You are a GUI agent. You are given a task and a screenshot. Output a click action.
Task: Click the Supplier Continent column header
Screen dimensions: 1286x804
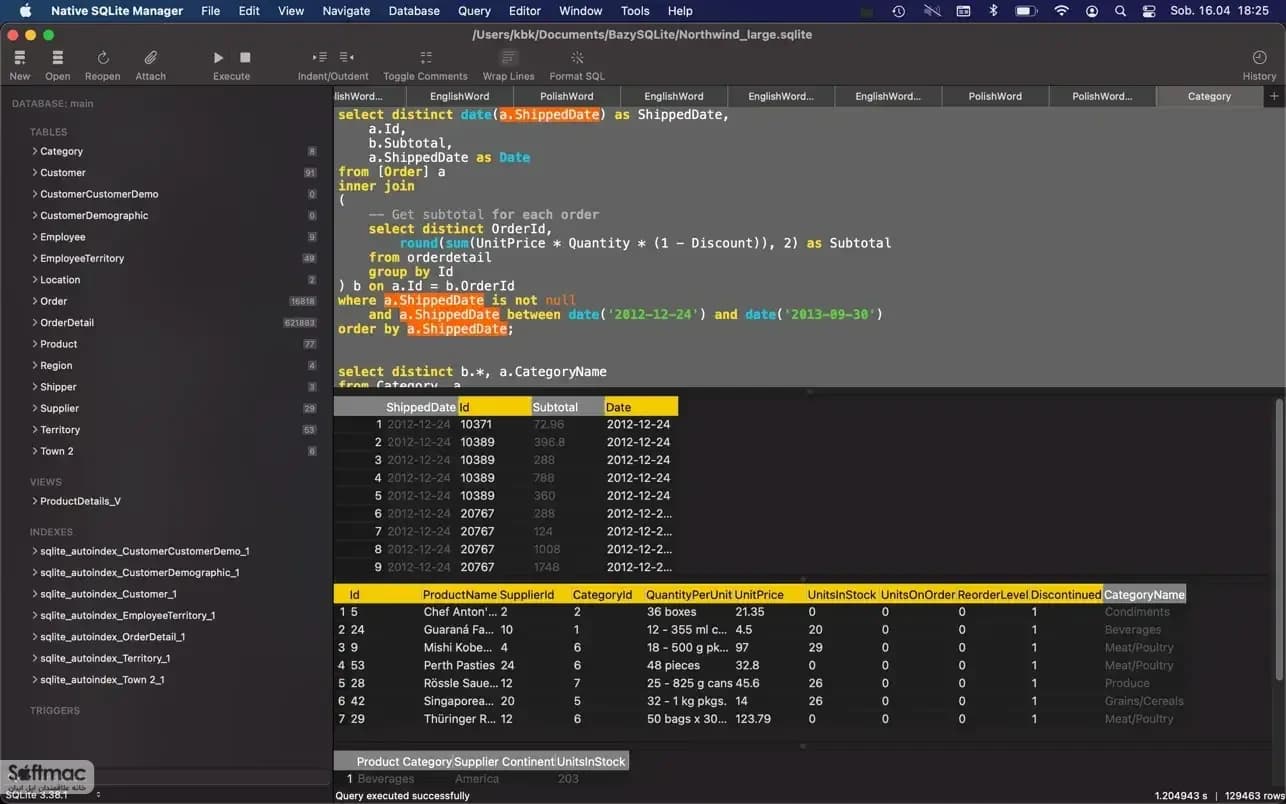tap(505, 761)
